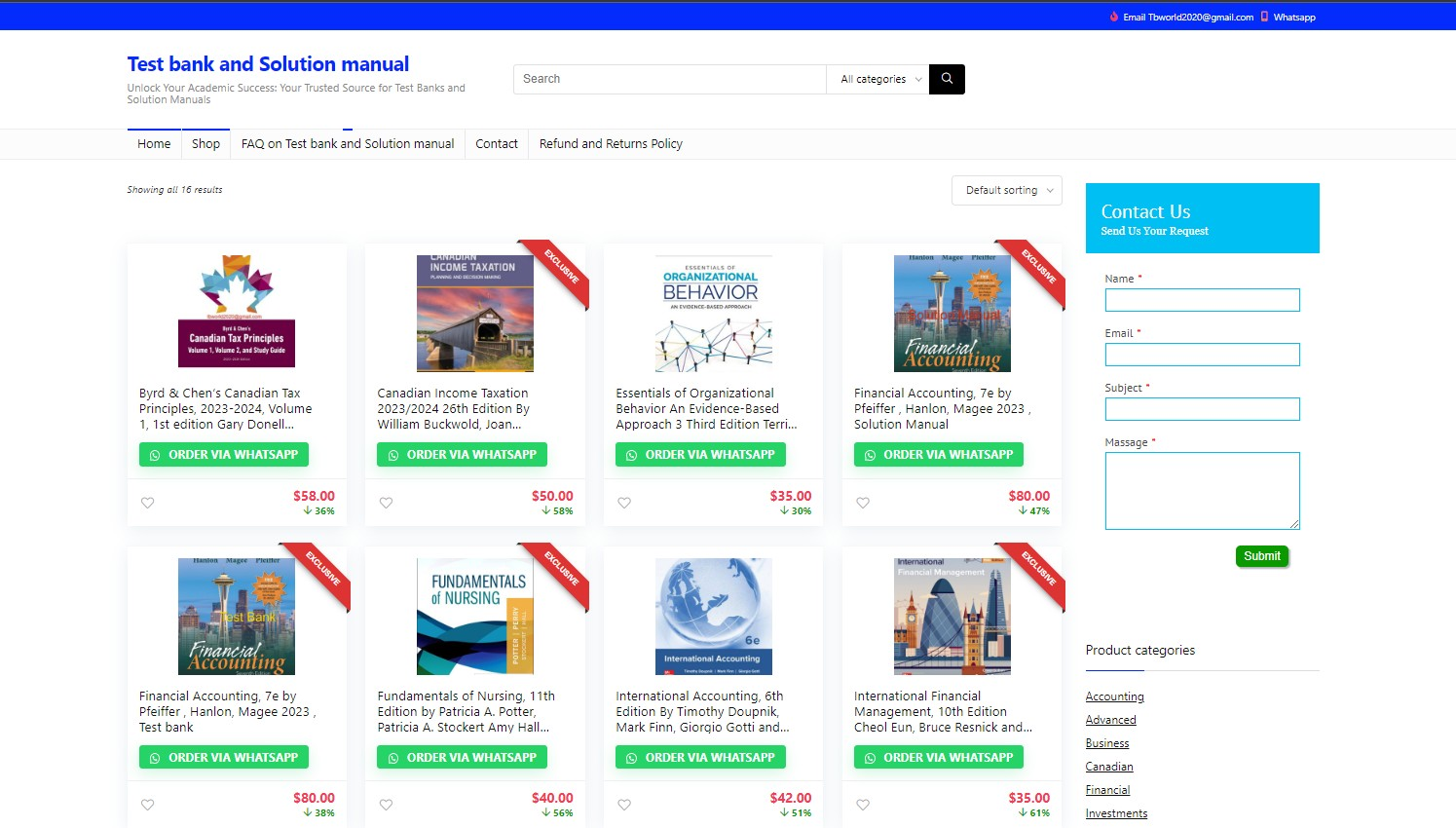Viewport: 1456px width, 828px height.
Task: Order Canadian Income Taxation via WhatsApp
Action: 463,455
